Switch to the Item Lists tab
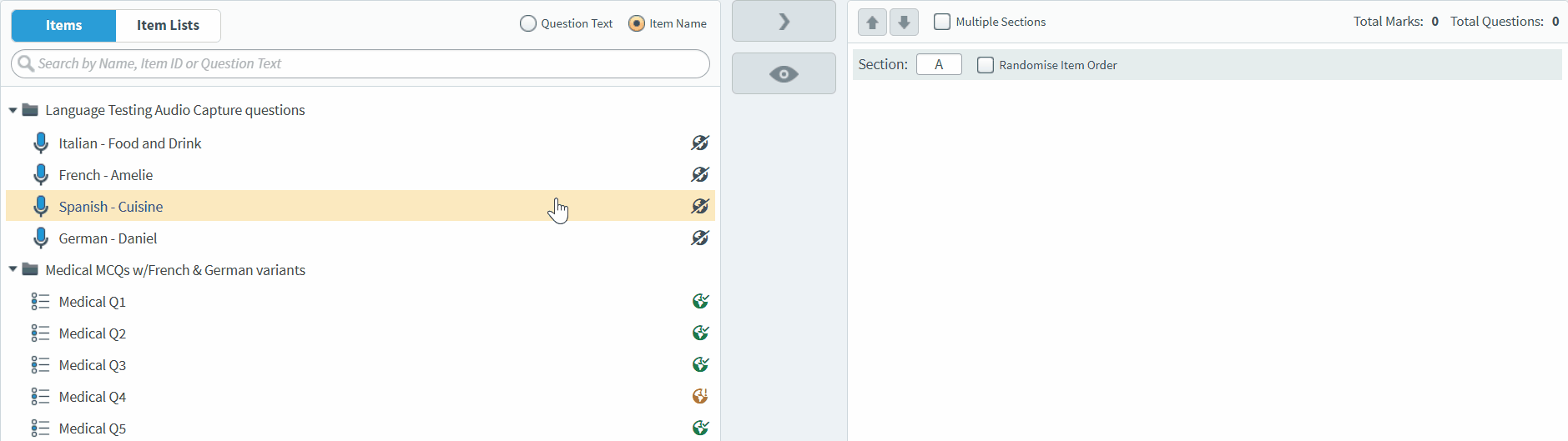This screenshot has width=1568, height=441. pos(168,26)
